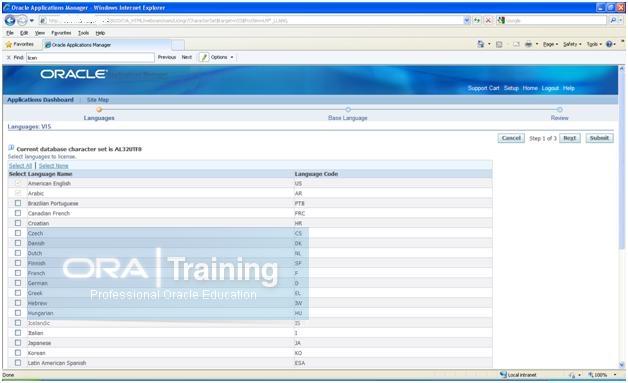Open the Print options dropdown arrow
This screenshot has height=383, width=628.
pos(537,44)
